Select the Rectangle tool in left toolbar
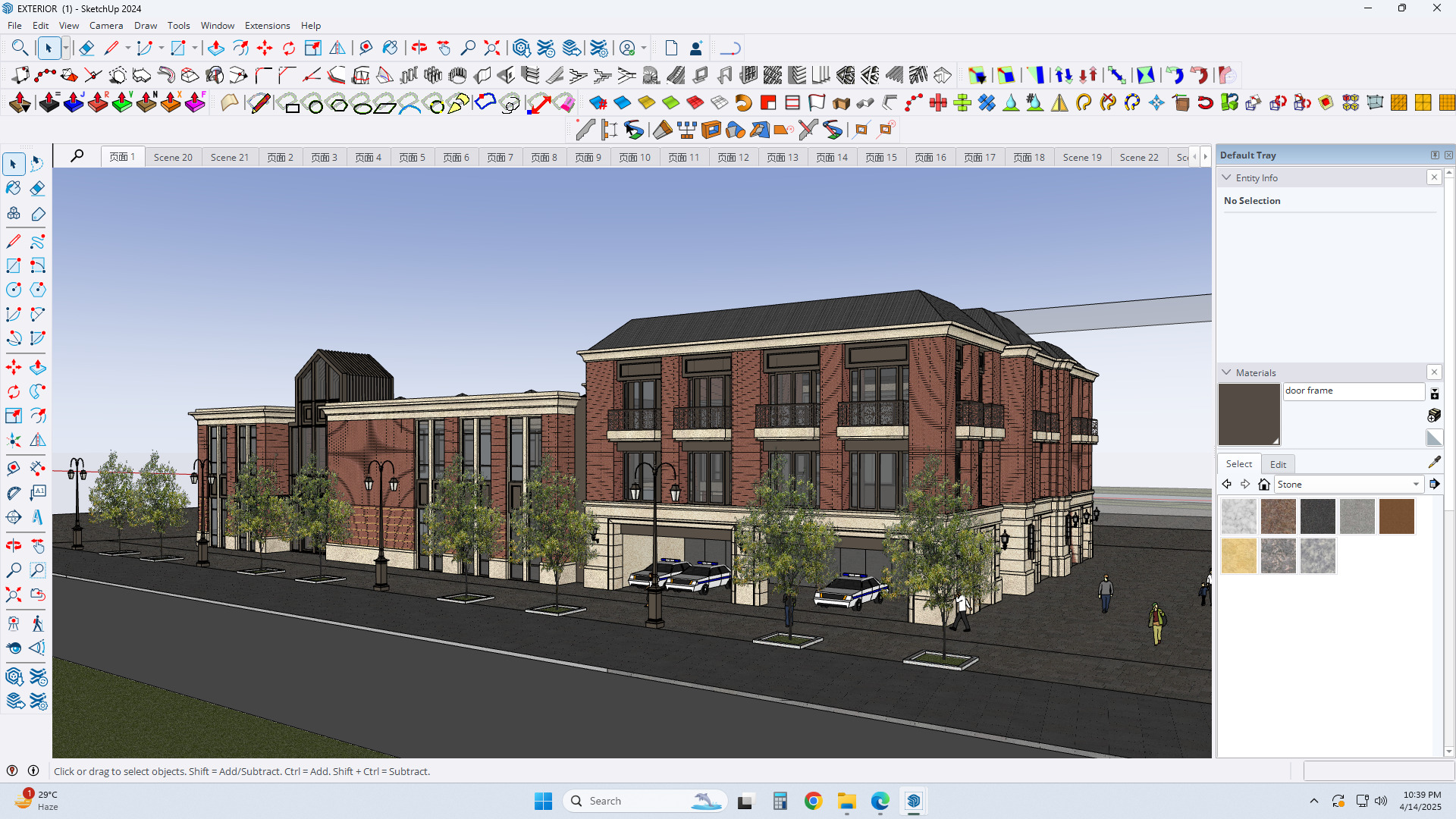 pos(14,265)
